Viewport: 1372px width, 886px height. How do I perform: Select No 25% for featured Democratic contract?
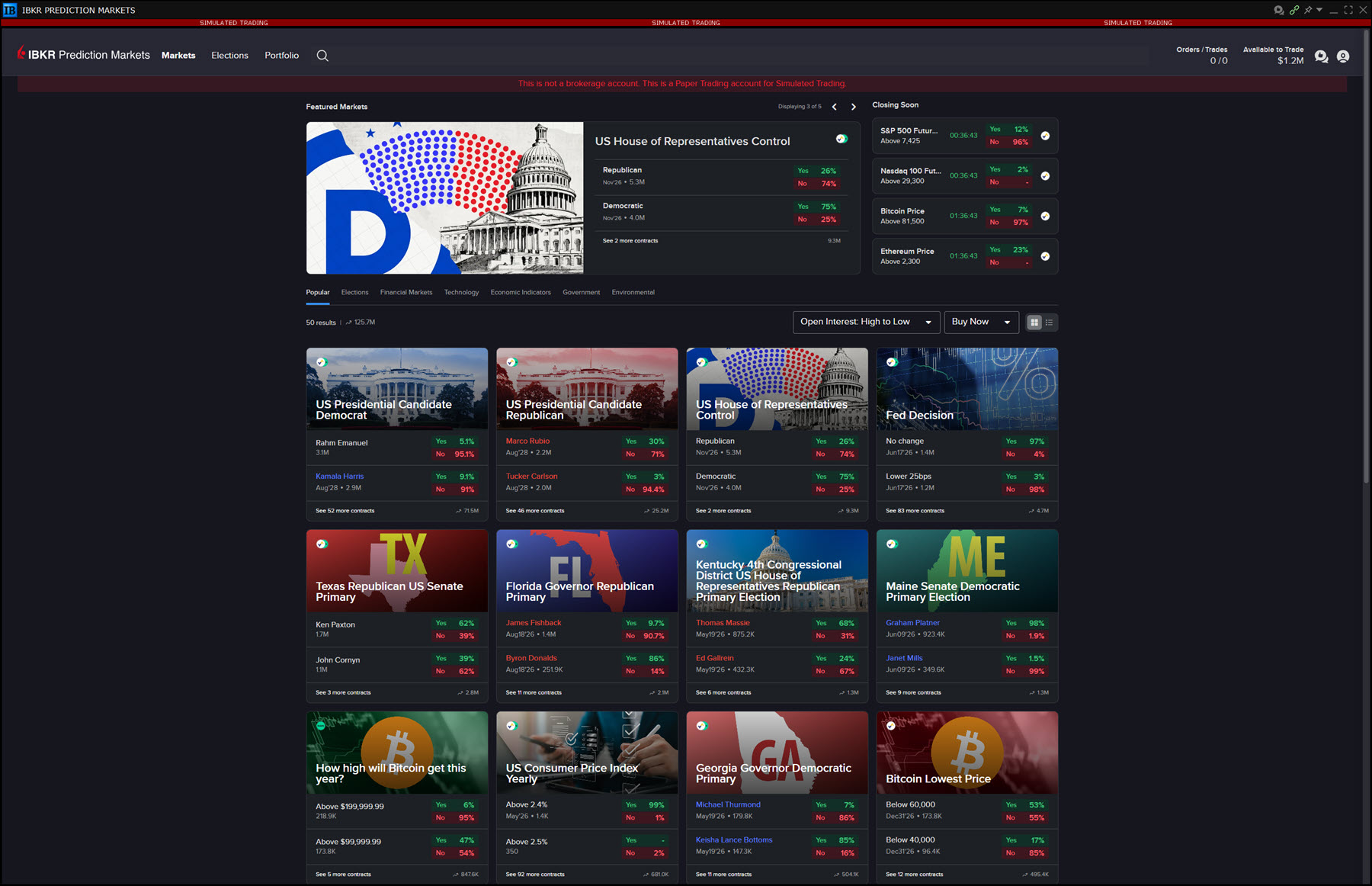pyautogui.click(x=817, y=220)
